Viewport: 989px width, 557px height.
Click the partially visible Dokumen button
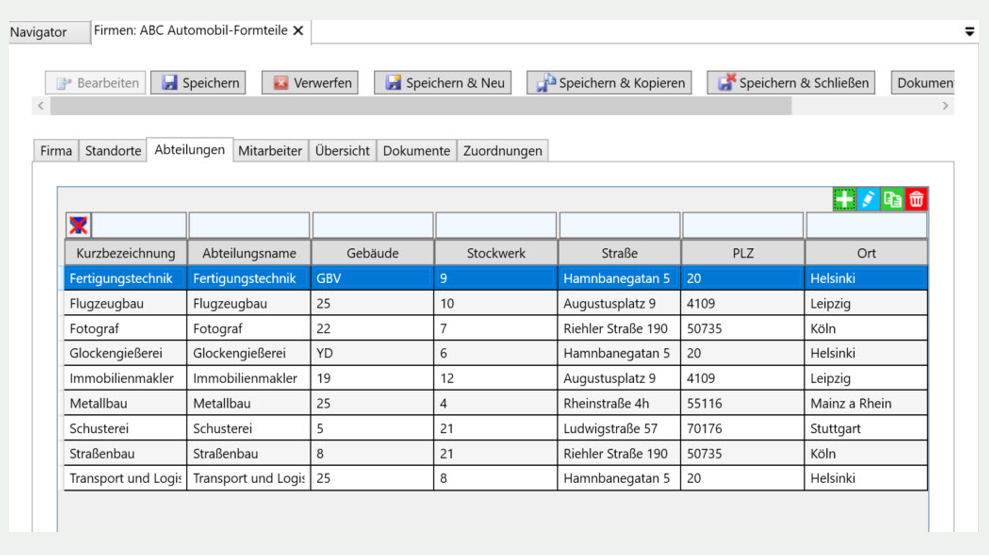click(x=923, y=83)
